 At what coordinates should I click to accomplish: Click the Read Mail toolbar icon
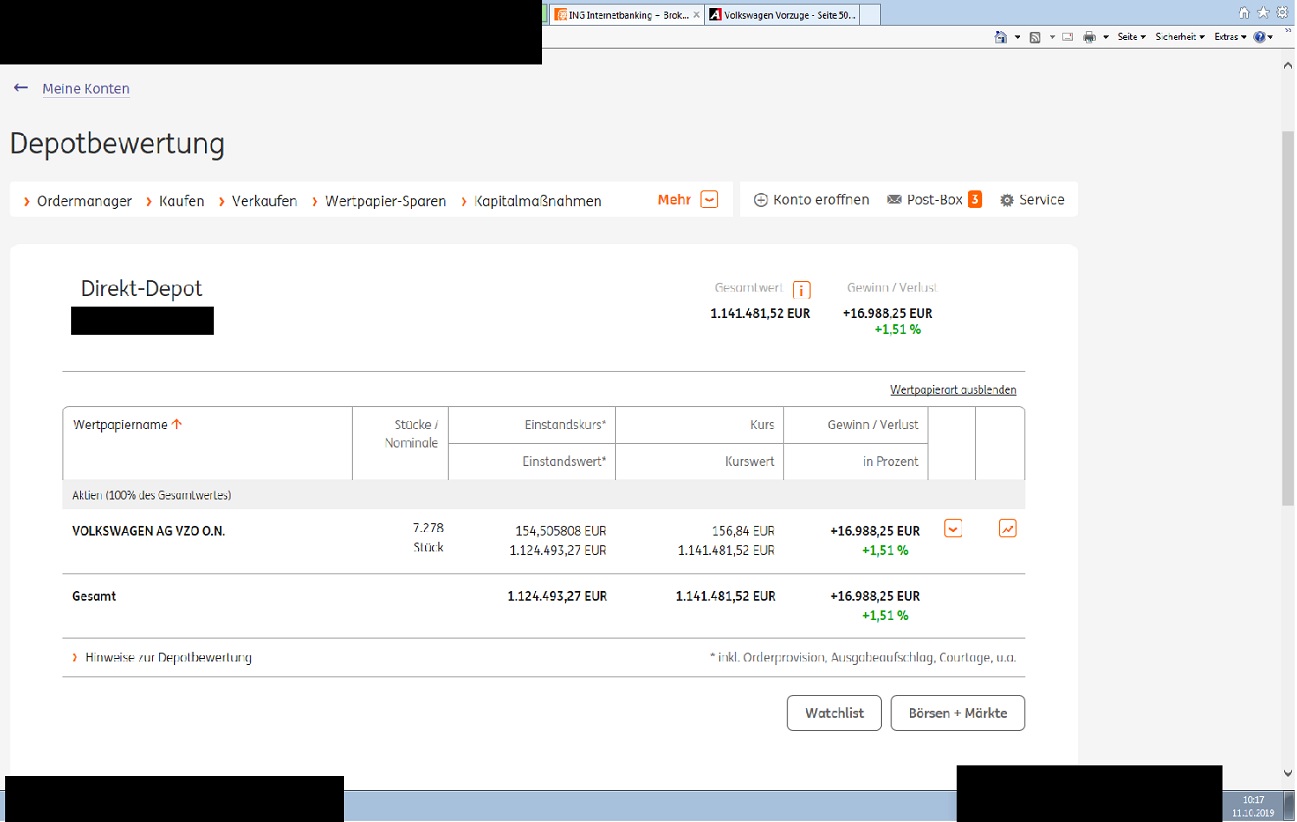point(1067,37)
